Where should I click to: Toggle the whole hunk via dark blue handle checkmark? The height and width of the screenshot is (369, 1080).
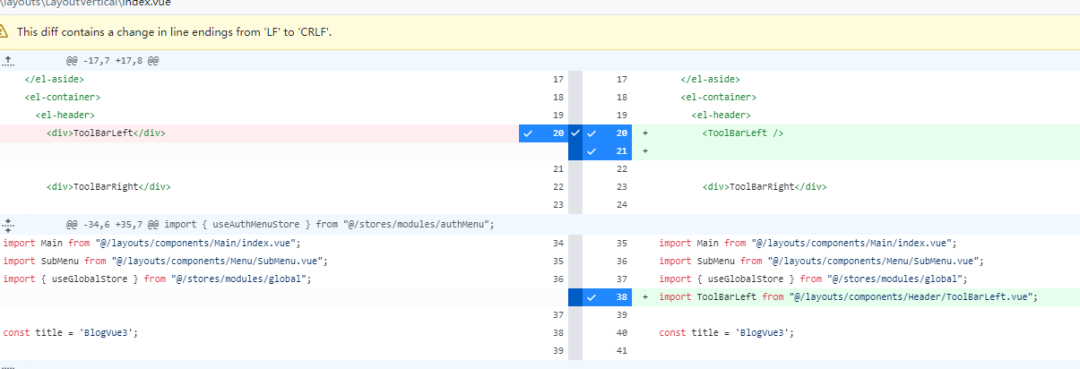(x=576, y=134)
